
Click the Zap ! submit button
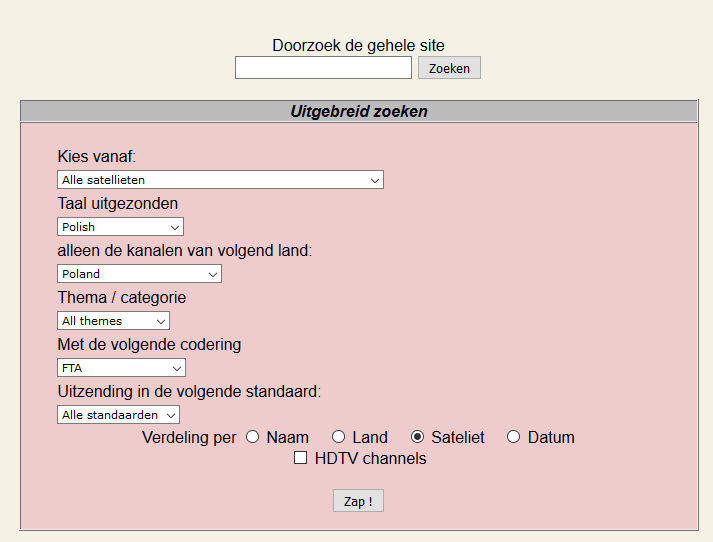click(358, 501)
